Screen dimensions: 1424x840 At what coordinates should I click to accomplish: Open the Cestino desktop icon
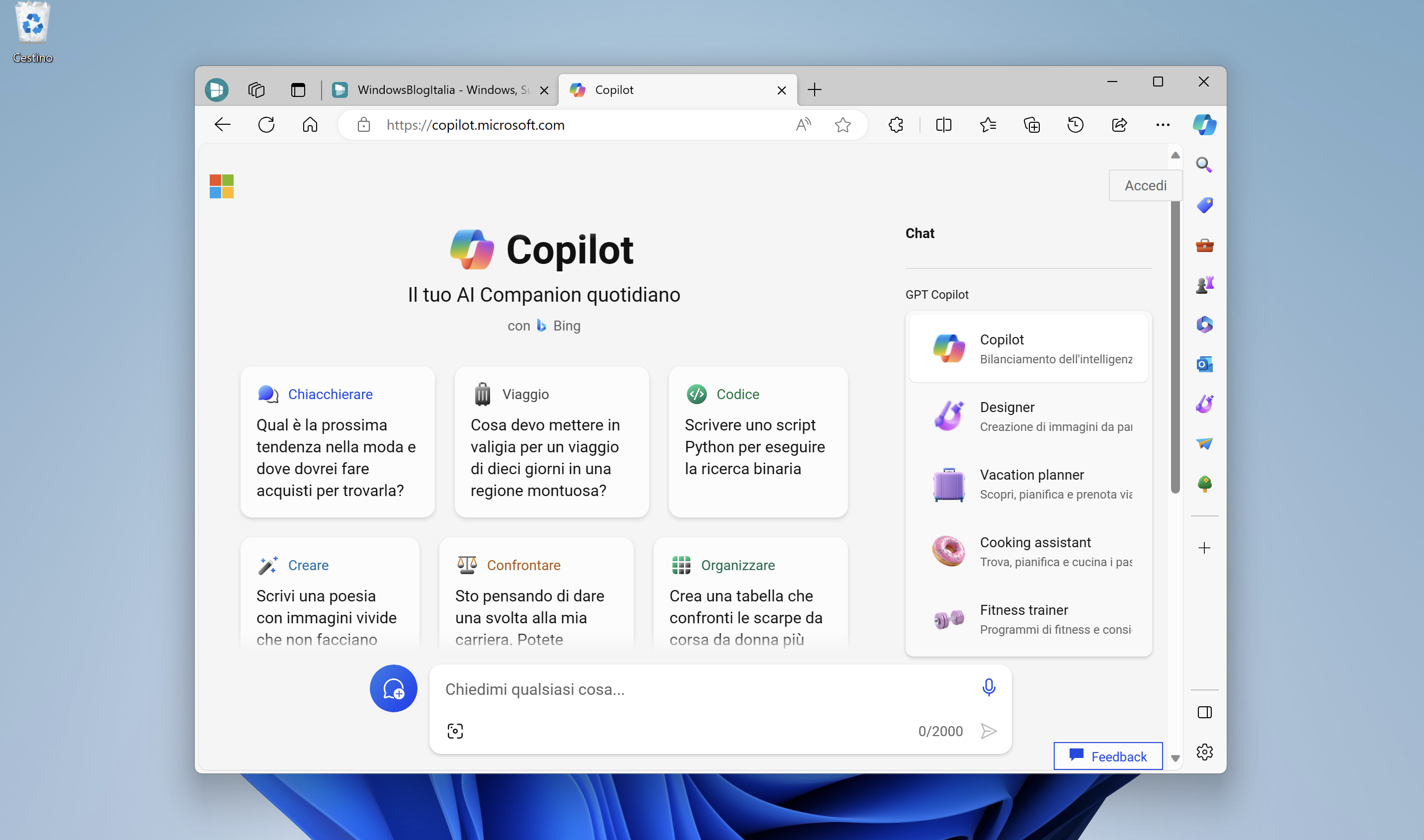pyautogui.click(x=33, y=33)
